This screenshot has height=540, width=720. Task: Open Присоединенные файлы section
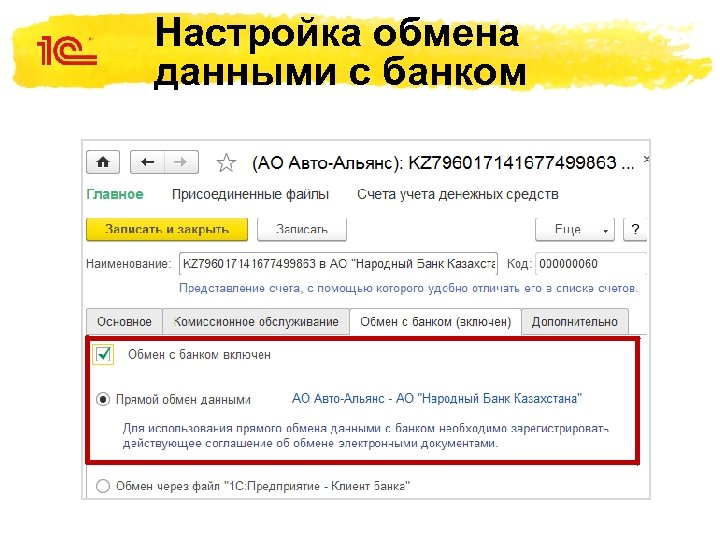click(250, 195)
